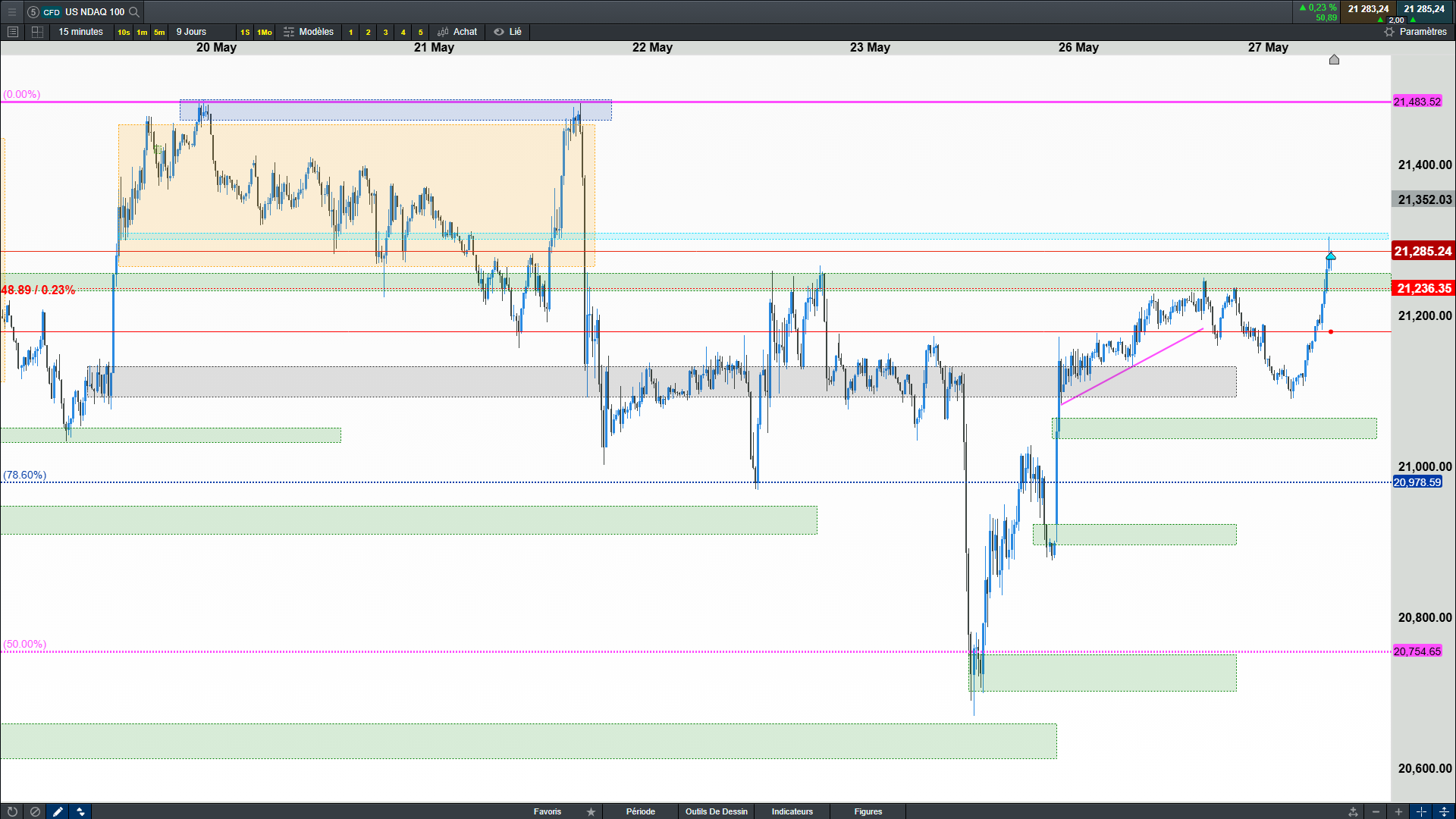The height and width of the screenshot is (819, 1456).
Task: Open the Indicateurs tab
Action: pyautogui.click(x=792, y=811)
